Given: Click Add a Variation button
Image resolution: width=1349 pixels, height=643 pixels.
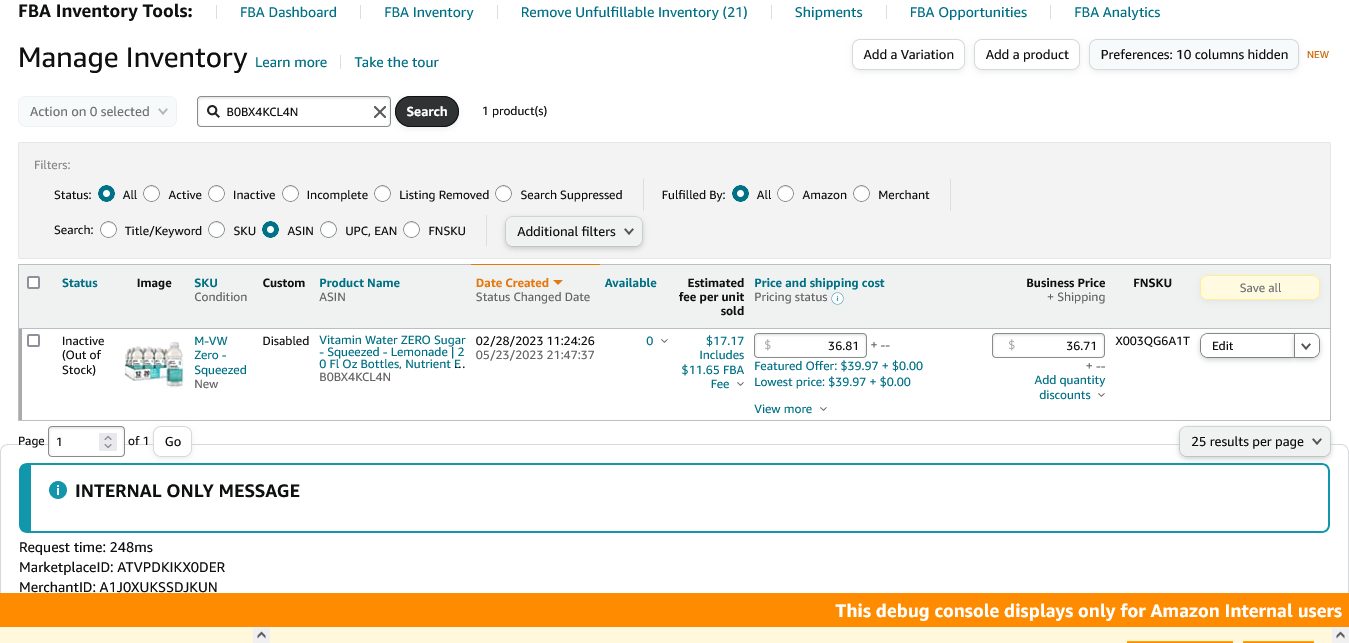Looking at the screenshot, I should pos(908,55).
